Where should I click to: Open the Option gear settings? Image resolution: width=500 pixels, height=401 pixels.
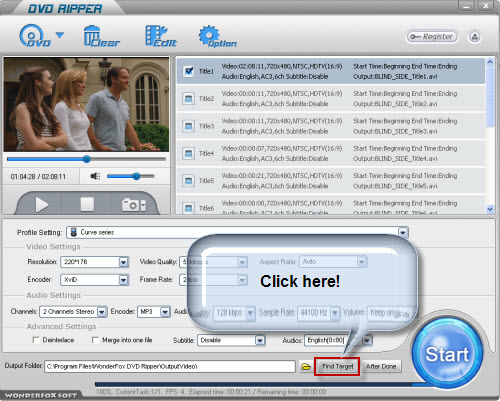(217, 36)
